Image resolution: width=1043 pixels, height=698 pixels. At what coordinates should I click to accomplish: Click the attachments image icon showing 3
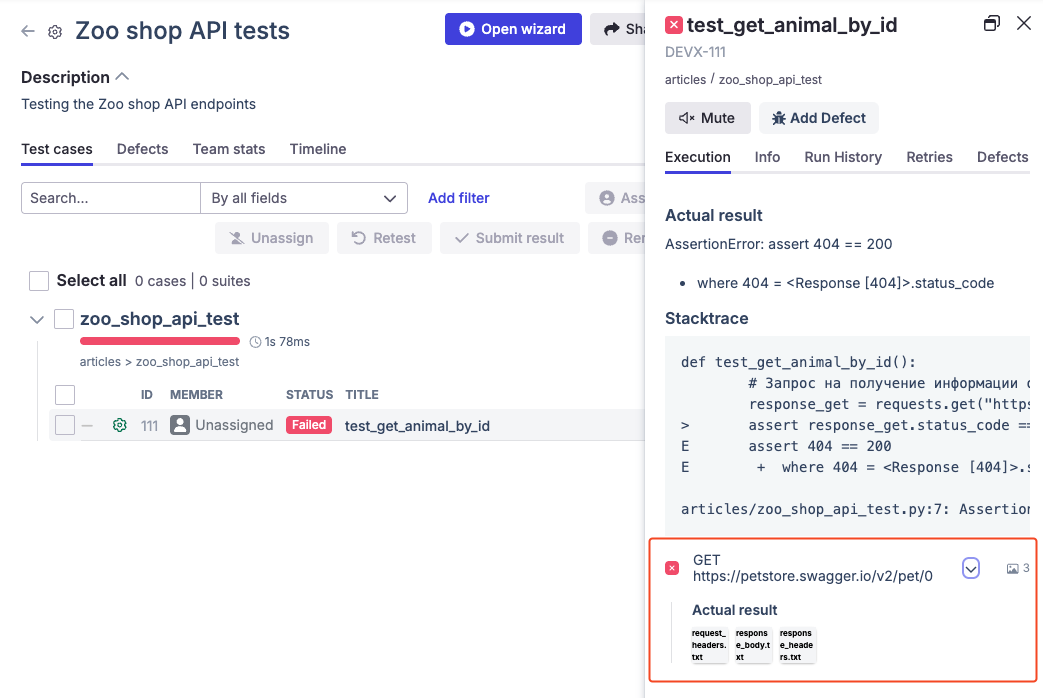point(1013,568)
